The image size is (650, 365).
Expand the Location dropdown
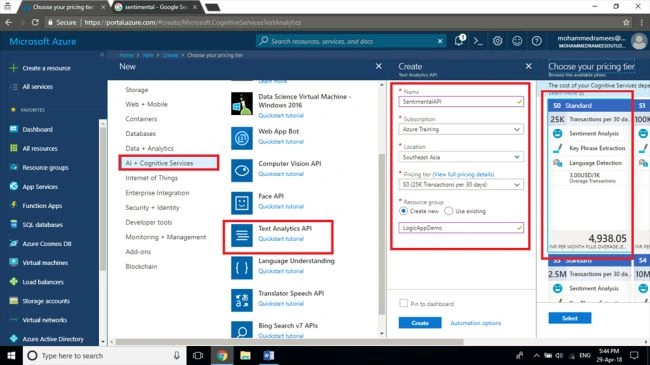[x=461, y=157]
